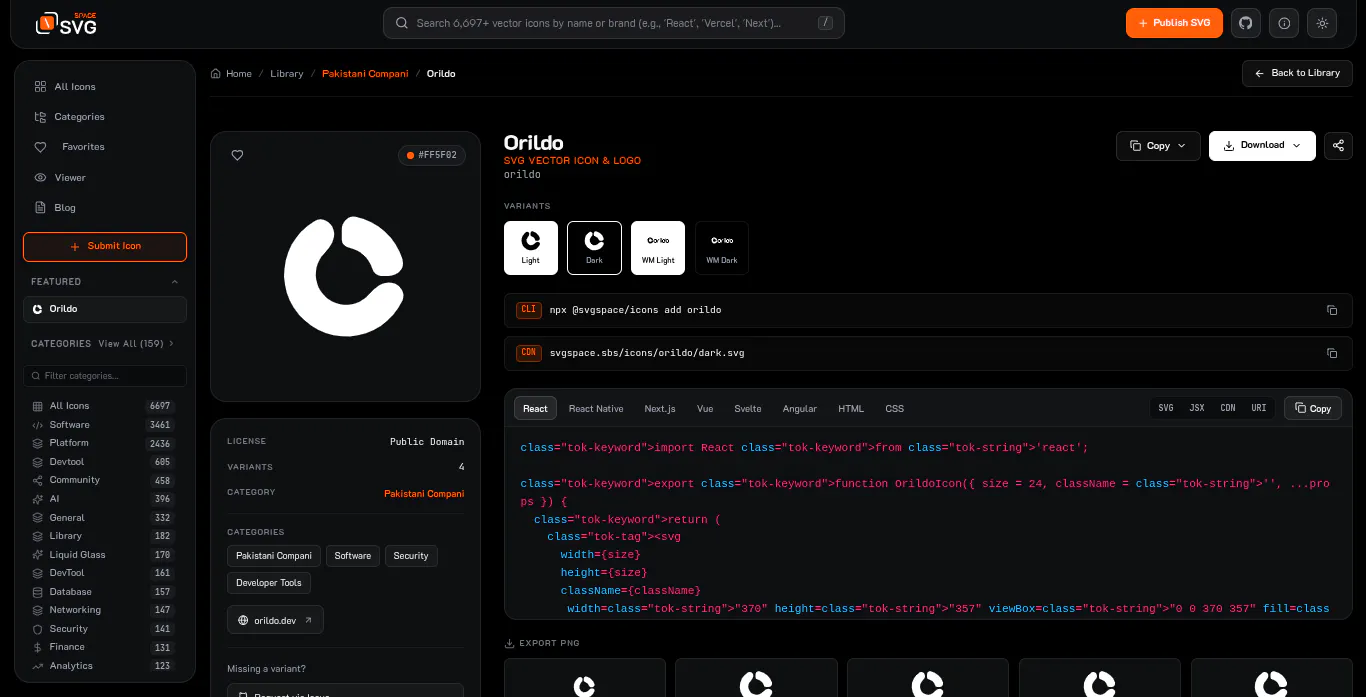Filter by Finance category
1366x697 pixels.
(103, 647)
